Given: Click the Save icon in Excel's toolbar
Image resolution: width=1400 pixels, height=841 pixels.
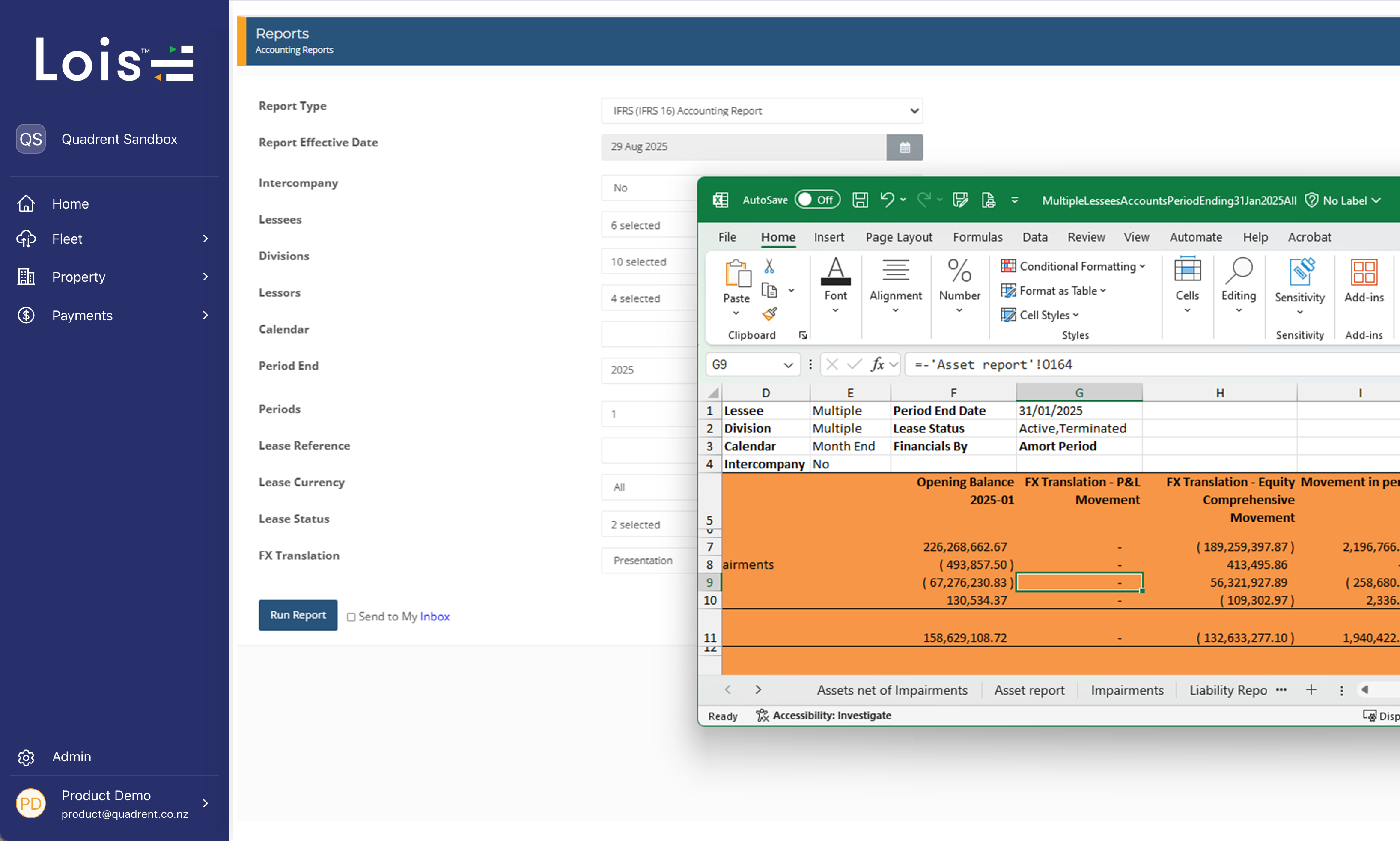Looking at the screenshot, I should click(x=860, y=200).
